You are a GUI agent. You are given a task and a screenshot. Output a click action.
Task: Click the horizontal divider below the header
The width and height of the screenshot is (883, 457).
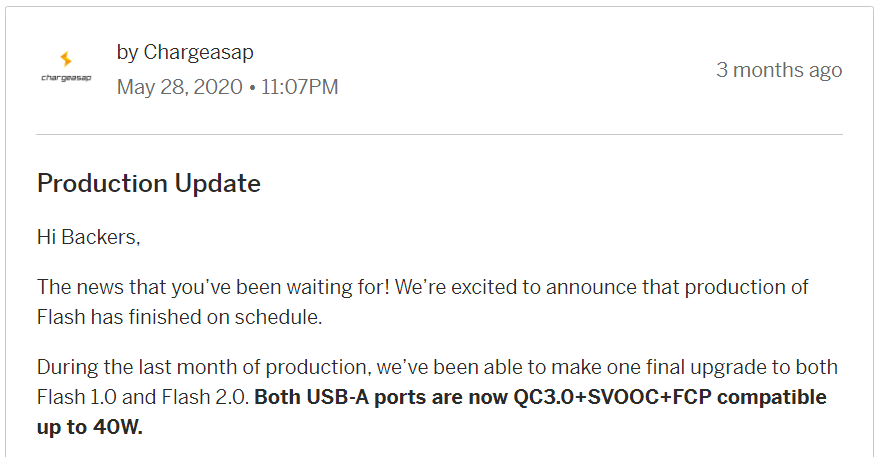[439, 135]
